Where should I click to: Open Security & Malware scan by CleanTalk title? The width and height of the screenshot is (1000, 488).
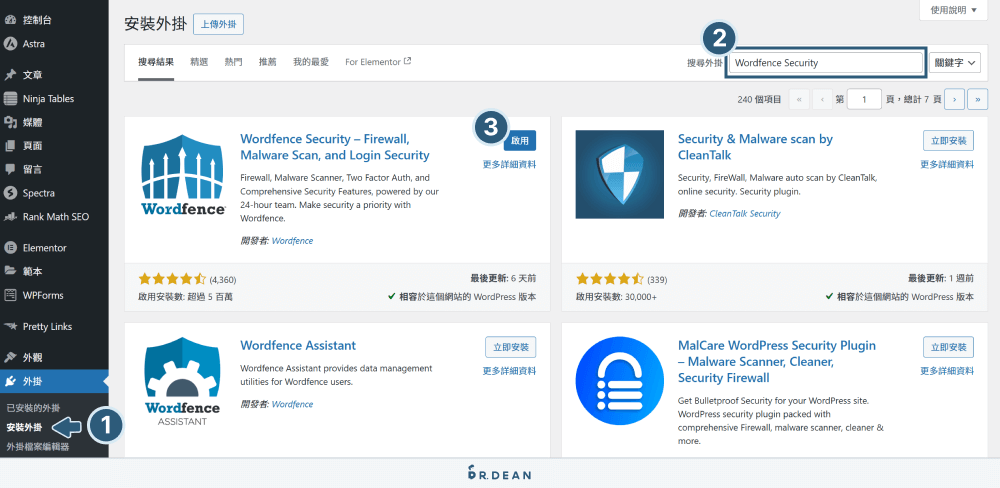pos(755,147)
